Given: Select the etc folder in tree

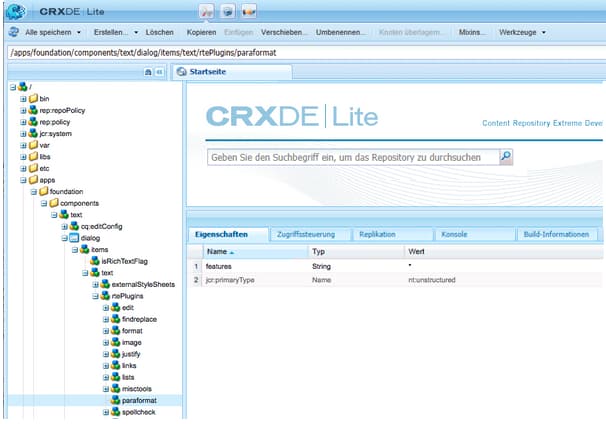Looking at the screenshot, I should (x=44, y=168).
